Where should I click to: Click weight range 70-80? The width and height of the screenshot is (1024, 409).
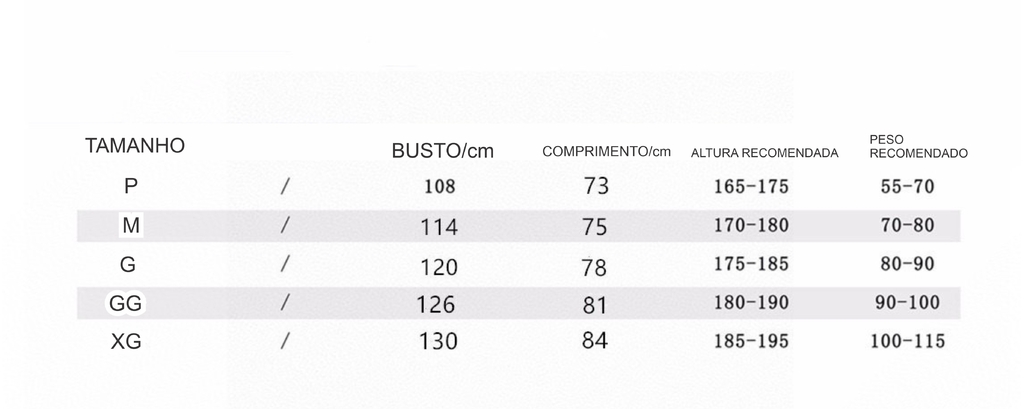pyautogui.click(x=908, y=225)
